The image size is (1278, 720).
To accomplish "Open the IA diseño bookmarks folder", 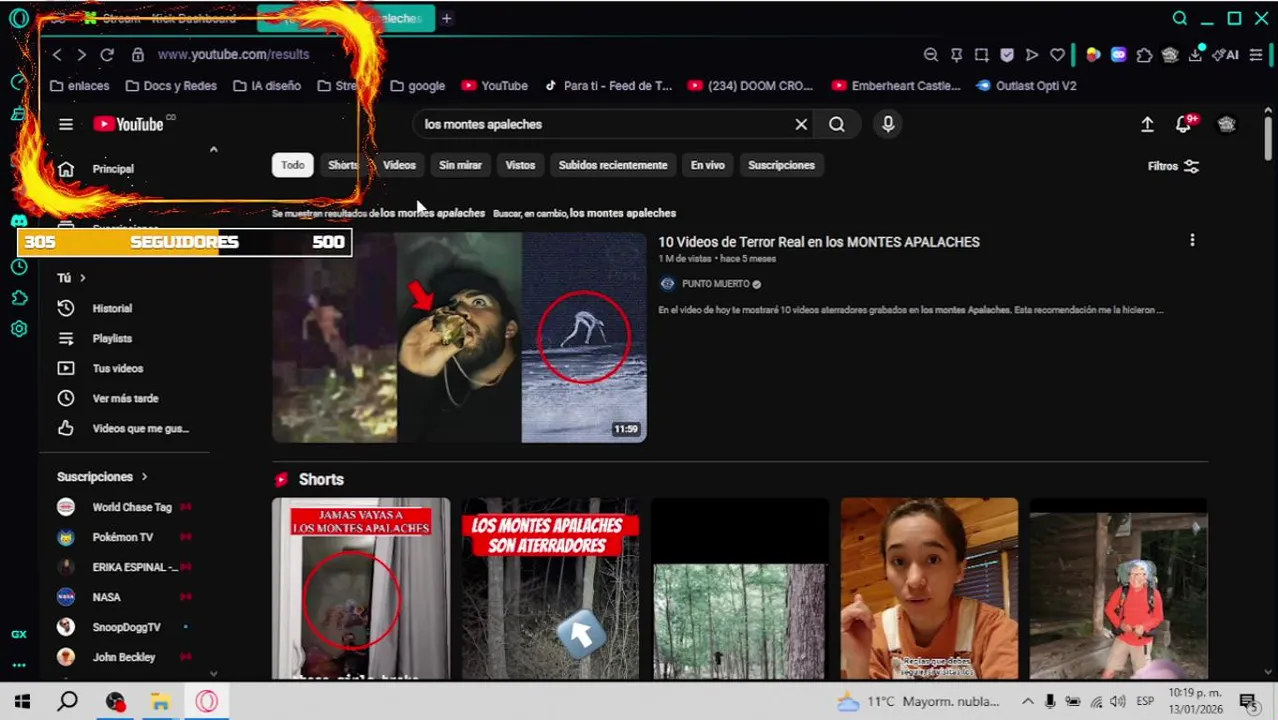I will tap(267, 86).
